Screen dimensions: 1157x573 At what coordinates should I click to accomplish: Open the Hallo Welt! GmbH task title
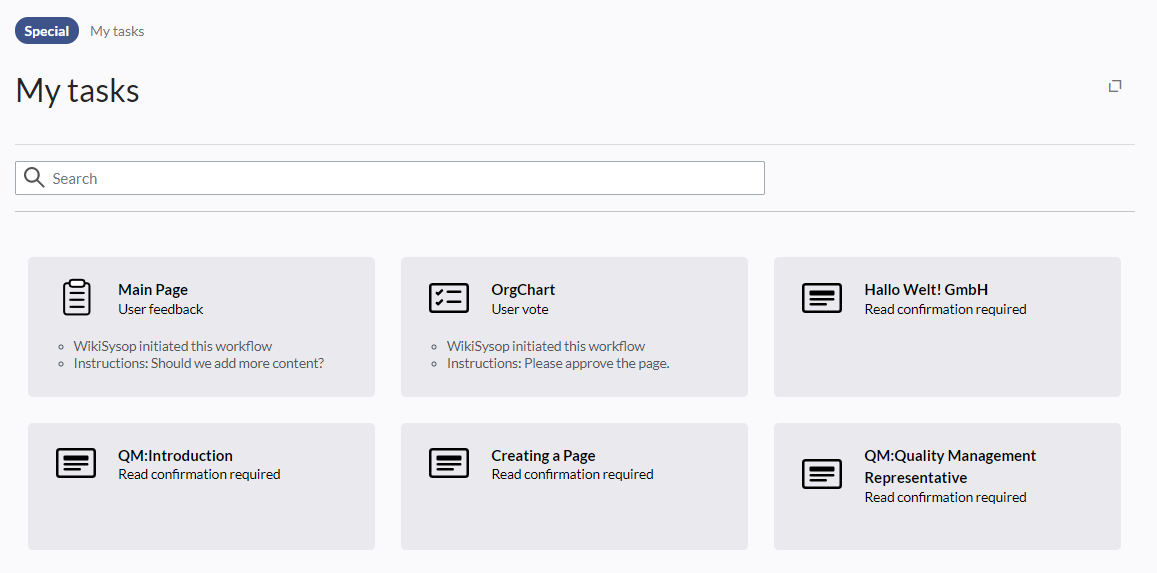click(x=926, y=290)
